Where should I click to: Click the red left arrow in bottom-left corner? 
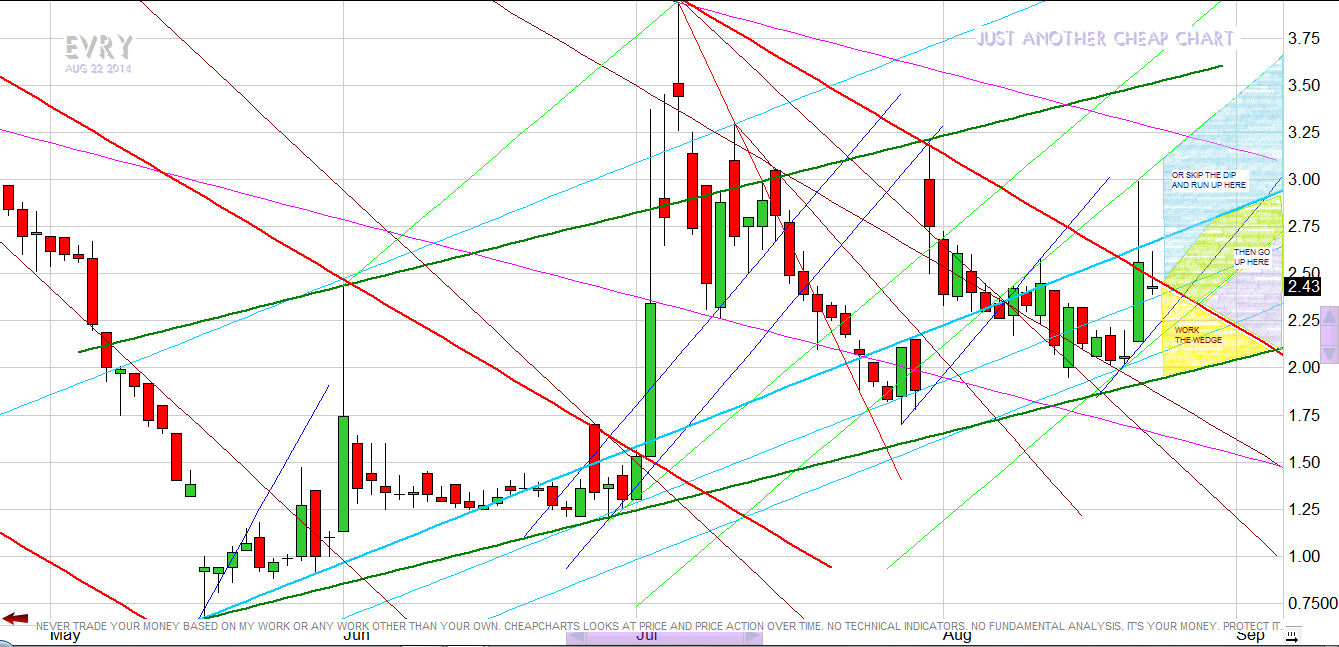click(x=14, y=619)
